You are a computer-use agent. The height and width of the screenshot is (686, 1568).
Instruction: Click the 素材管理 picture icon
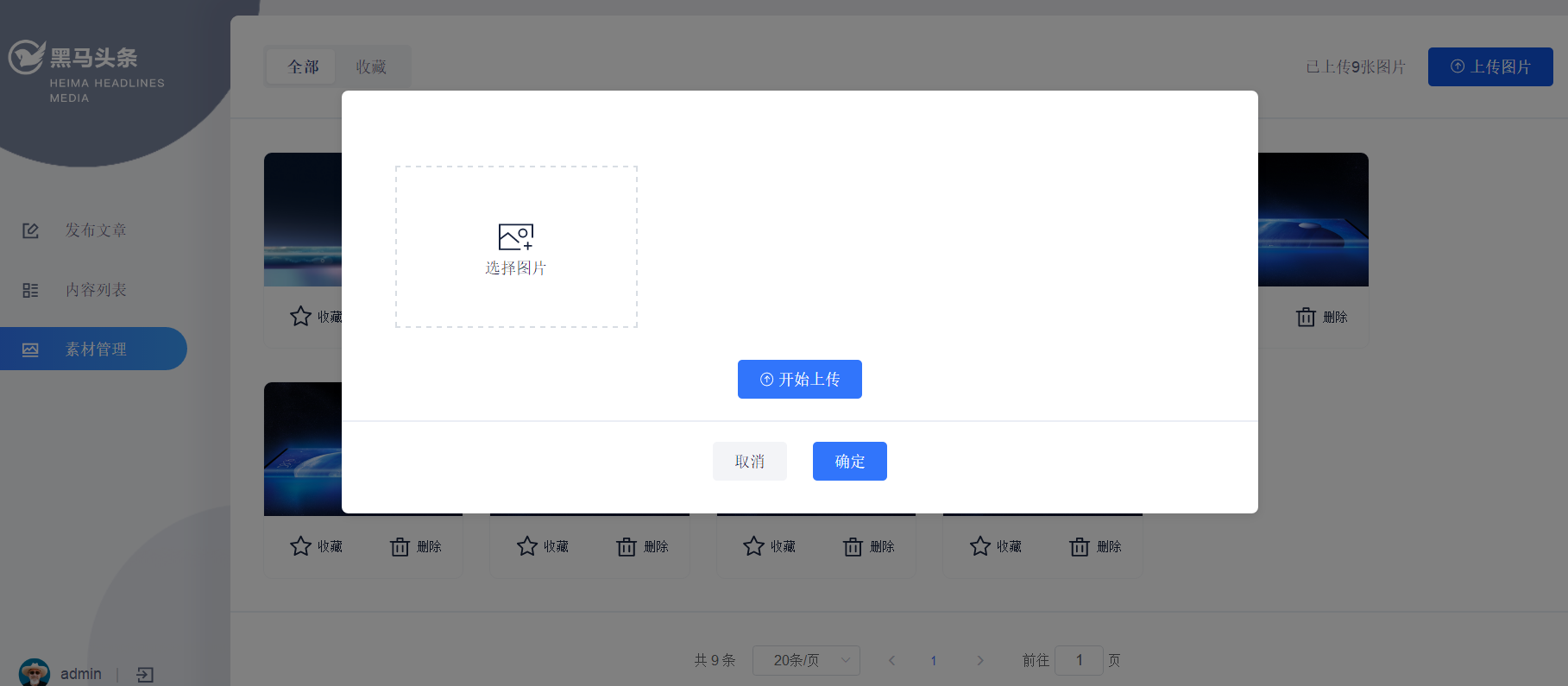click(x=30, y=349)
